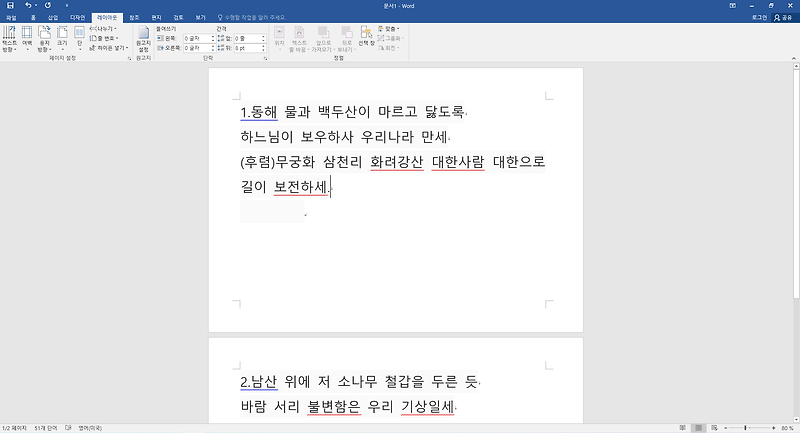Switch to the 삽입 (Insert) tab
Viewport: 800px width, 433px height.
click(53, 17)
